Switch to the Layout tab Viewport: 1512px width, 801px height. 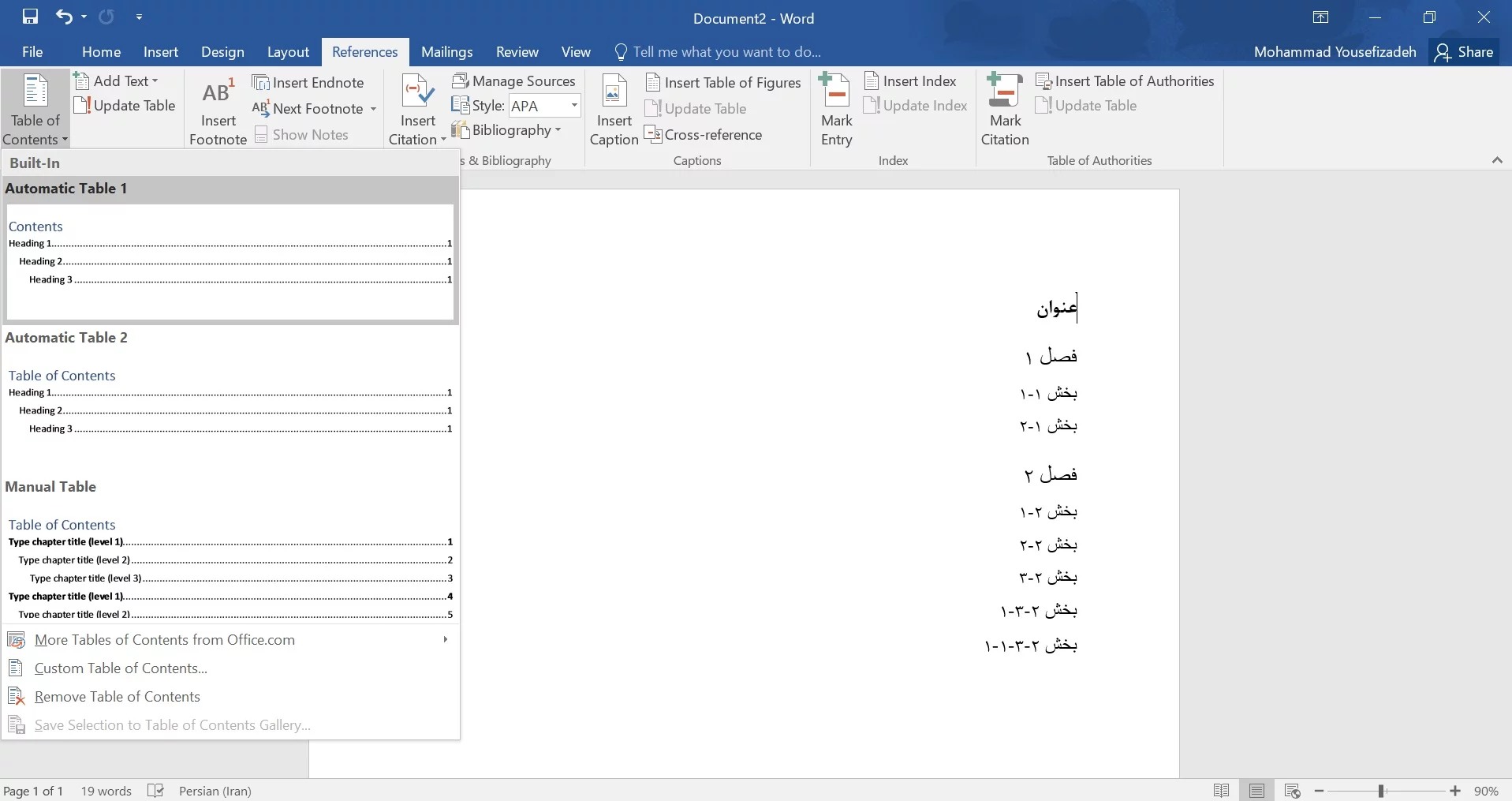288,51
